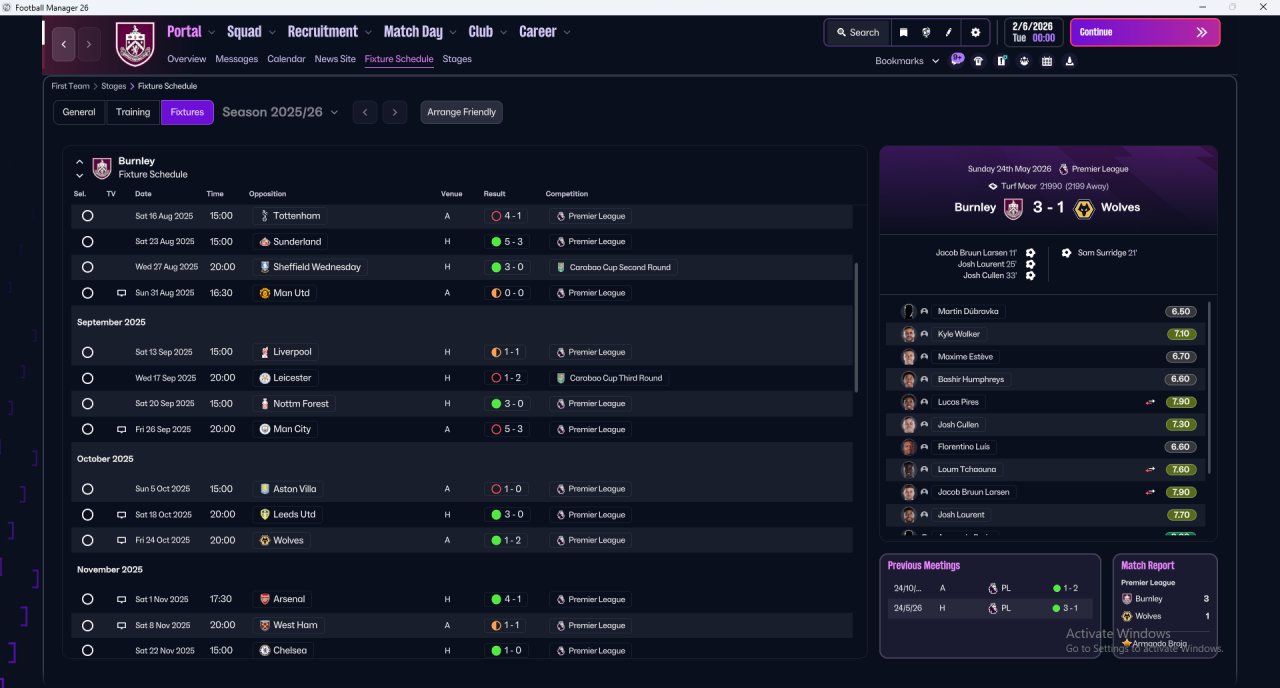Click the TV icon on the Man City row
This screenshot has height=688, width=1280.
pos(121,429)
